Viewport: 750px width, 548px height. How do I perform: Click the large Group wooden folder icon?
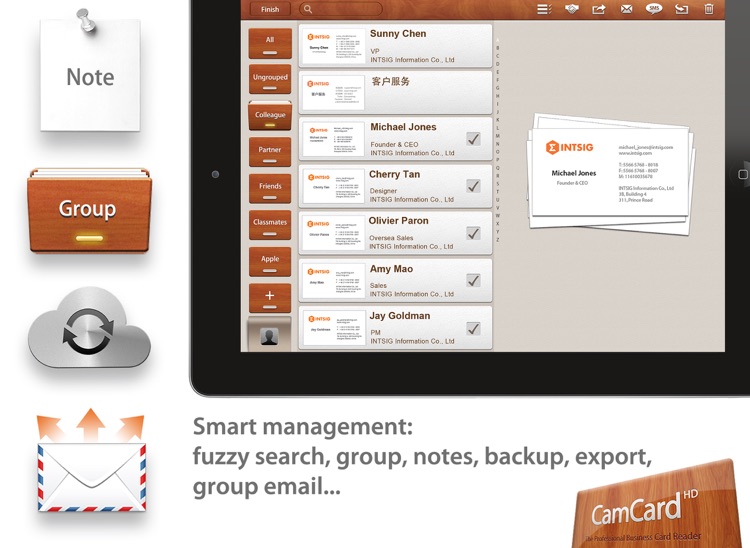(x=89, y=210)
